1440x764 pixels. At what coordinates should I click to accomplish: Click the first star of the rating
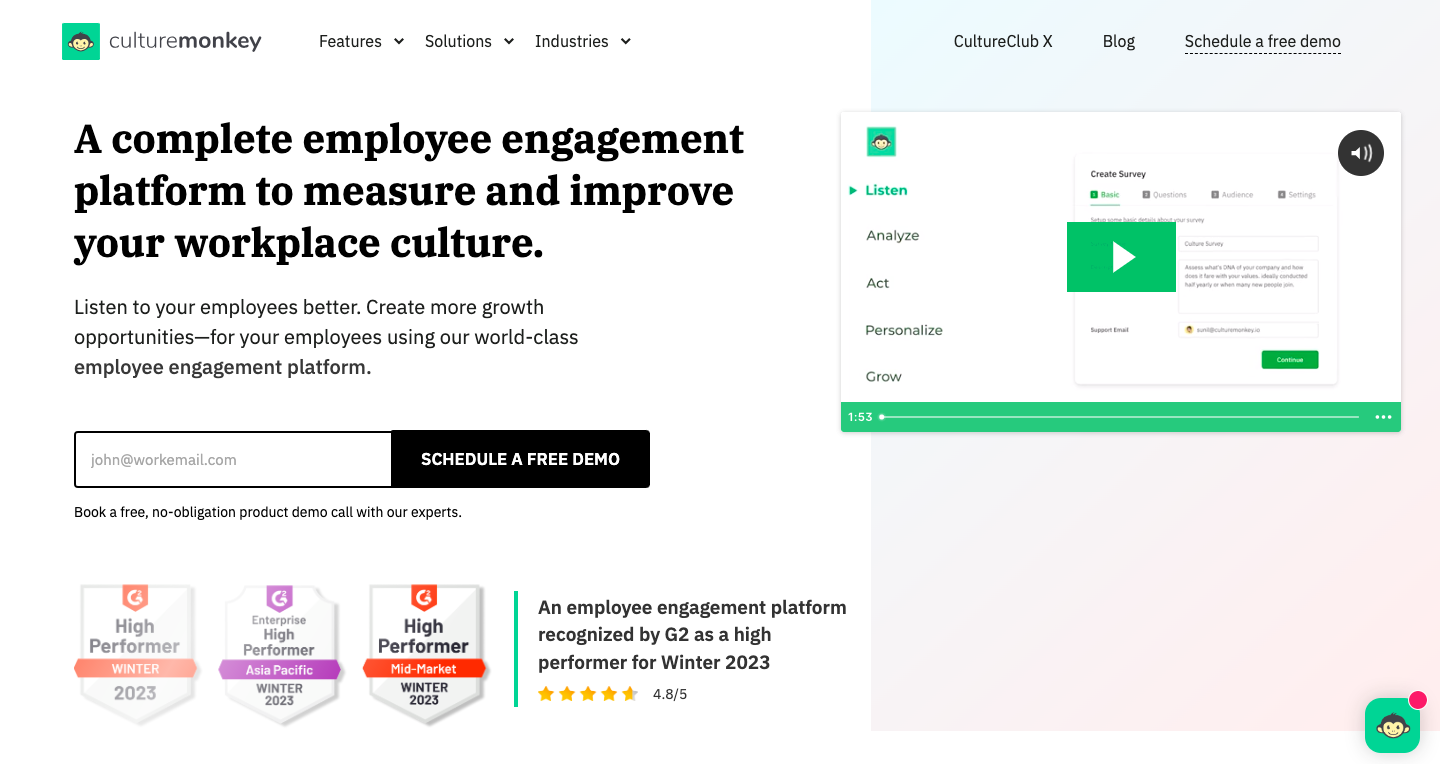point(548,693)
